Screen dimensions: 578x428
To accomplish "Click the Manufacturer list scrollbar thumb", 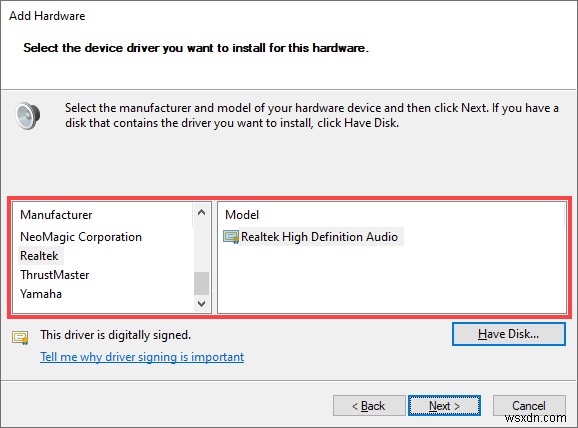I will [201, 283].
